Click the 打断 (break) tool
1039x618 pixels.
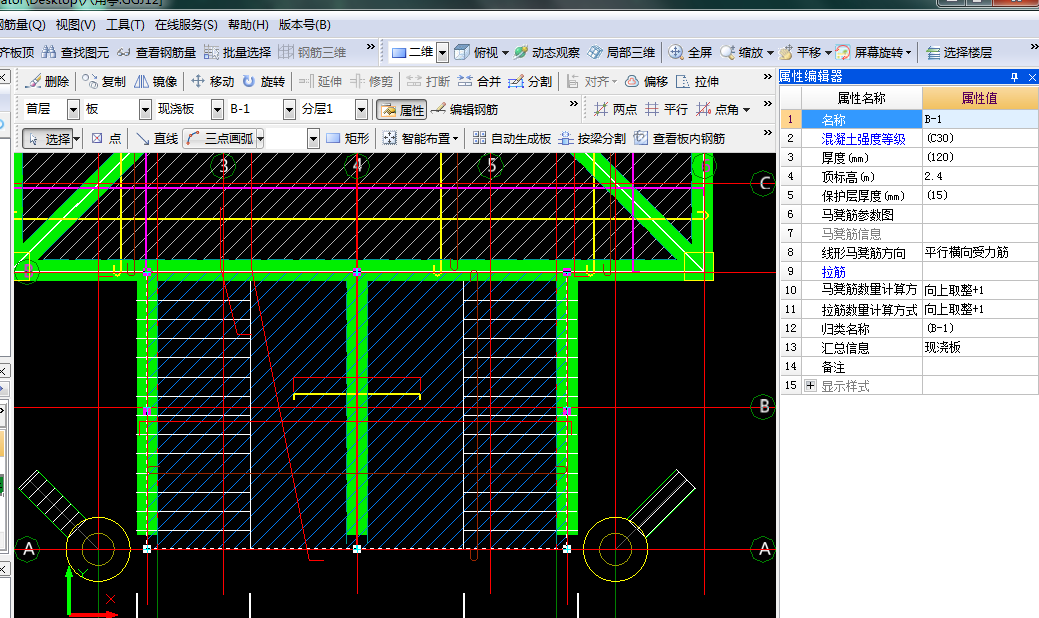point(428,81)
